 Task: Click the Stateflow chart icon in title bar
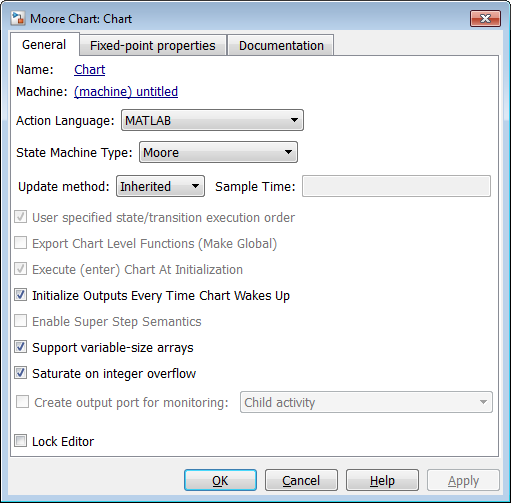click(17, 18)
